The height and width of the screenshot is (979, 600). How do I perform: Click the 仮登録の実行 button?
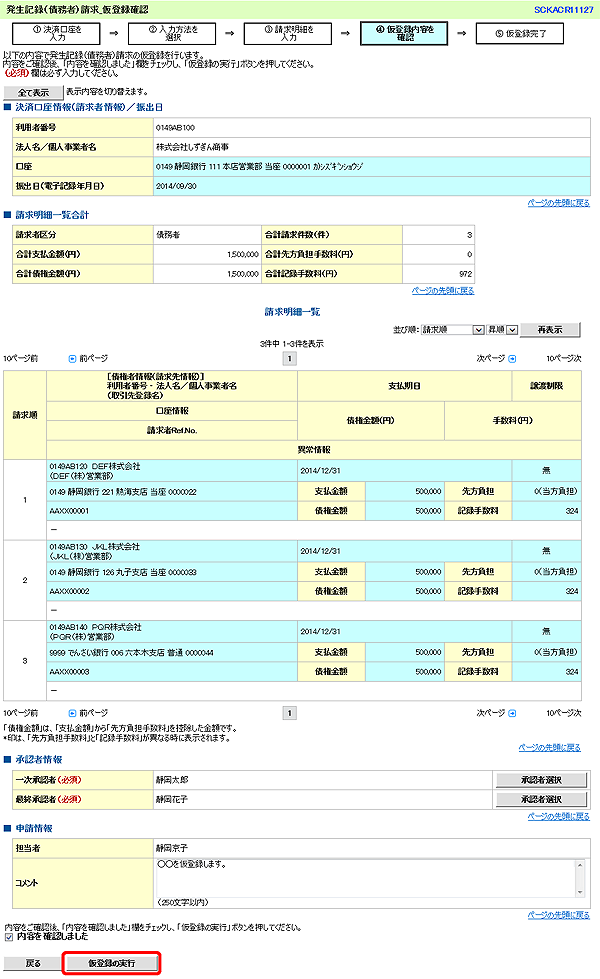(112, 963)
